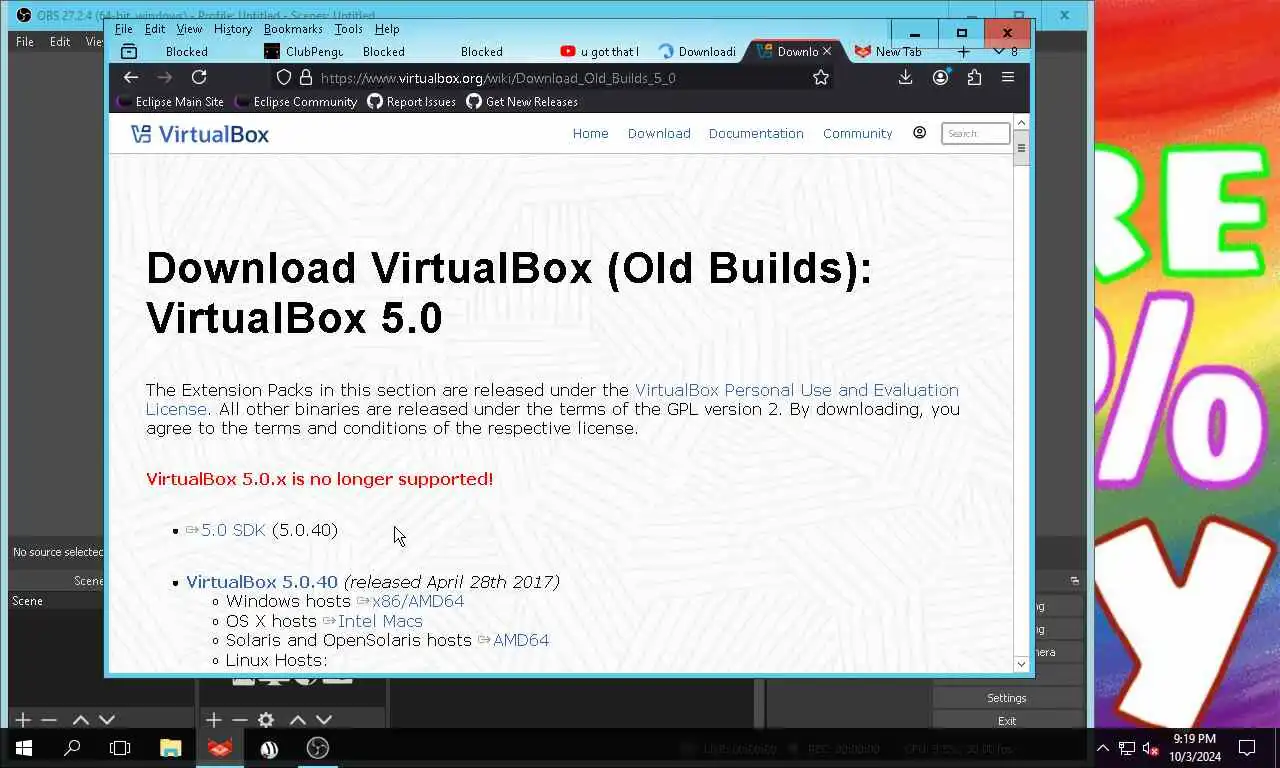Screen dimensions: 1280x768
Task: Pop out the OBS Controls dock icon
Action: point(1075,580)
